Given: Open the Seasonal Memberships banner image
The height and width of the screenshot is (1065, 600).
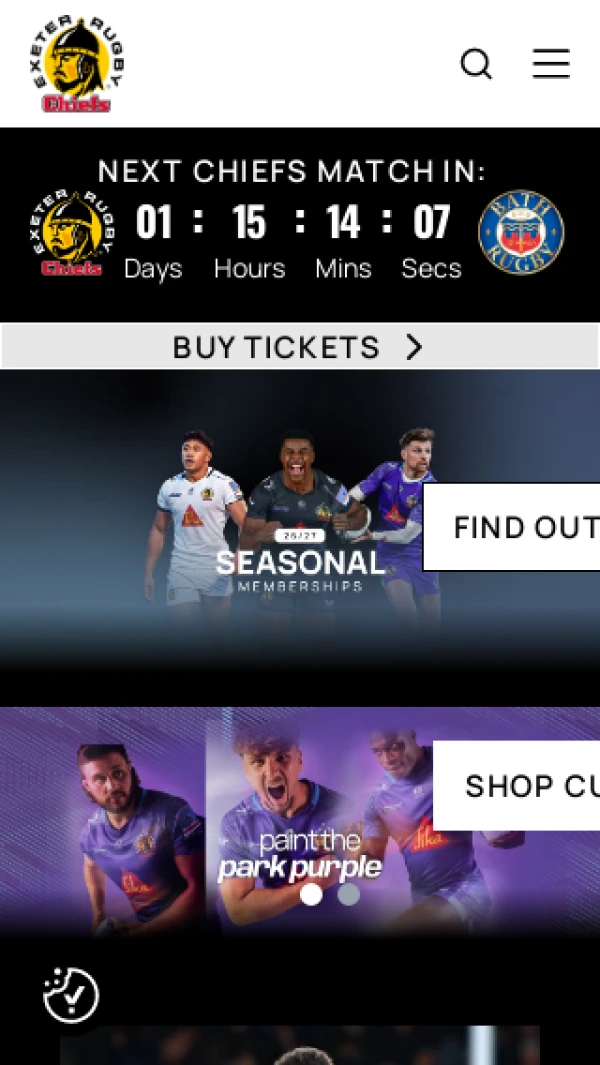Looking at the screenshot, I should point(300,520).
